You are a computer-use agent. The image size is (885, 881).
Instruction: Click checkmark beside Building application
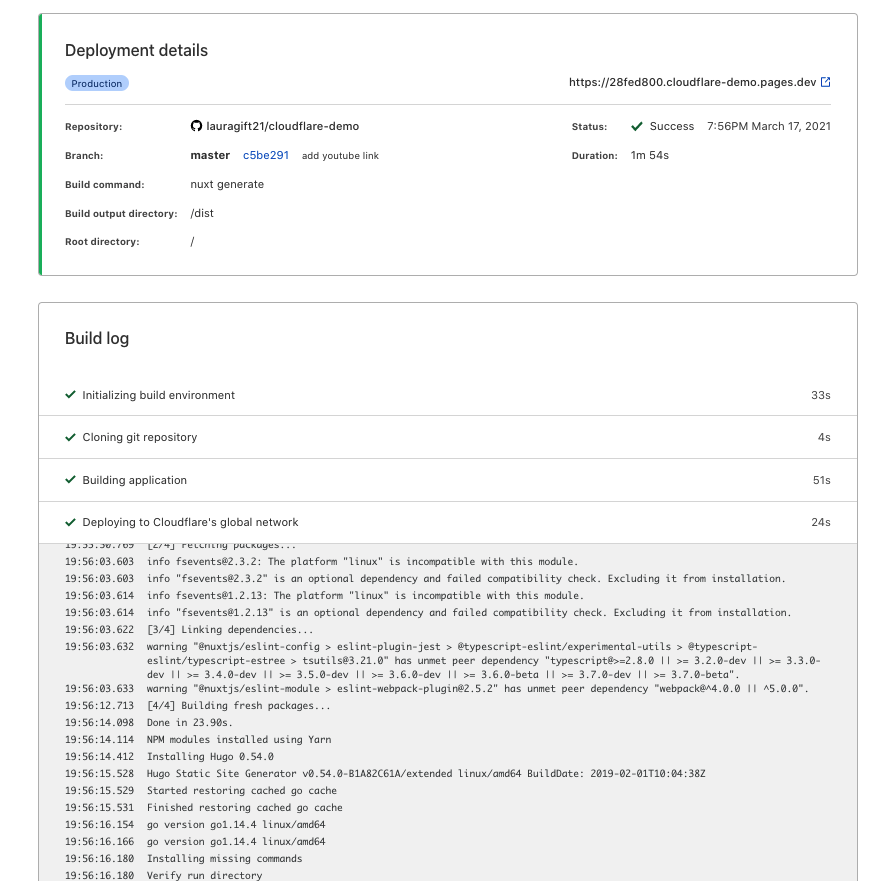[71, 480]
